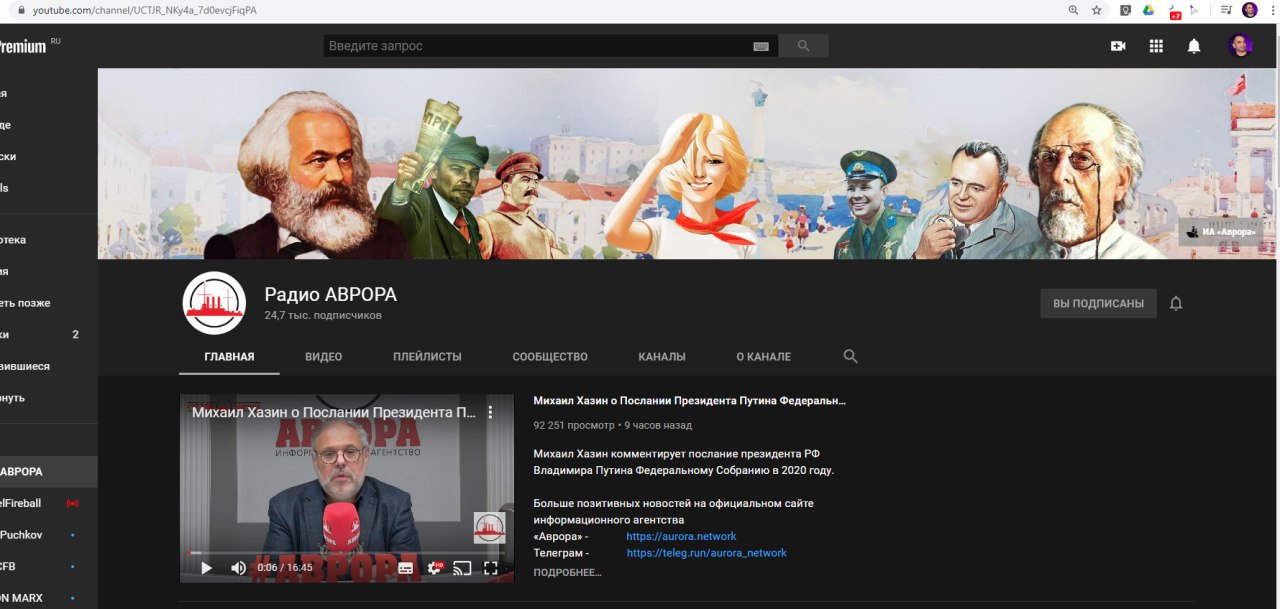Toggle subtitles on the video player
Screen dimensions: 1280x609
coord(405,568)
